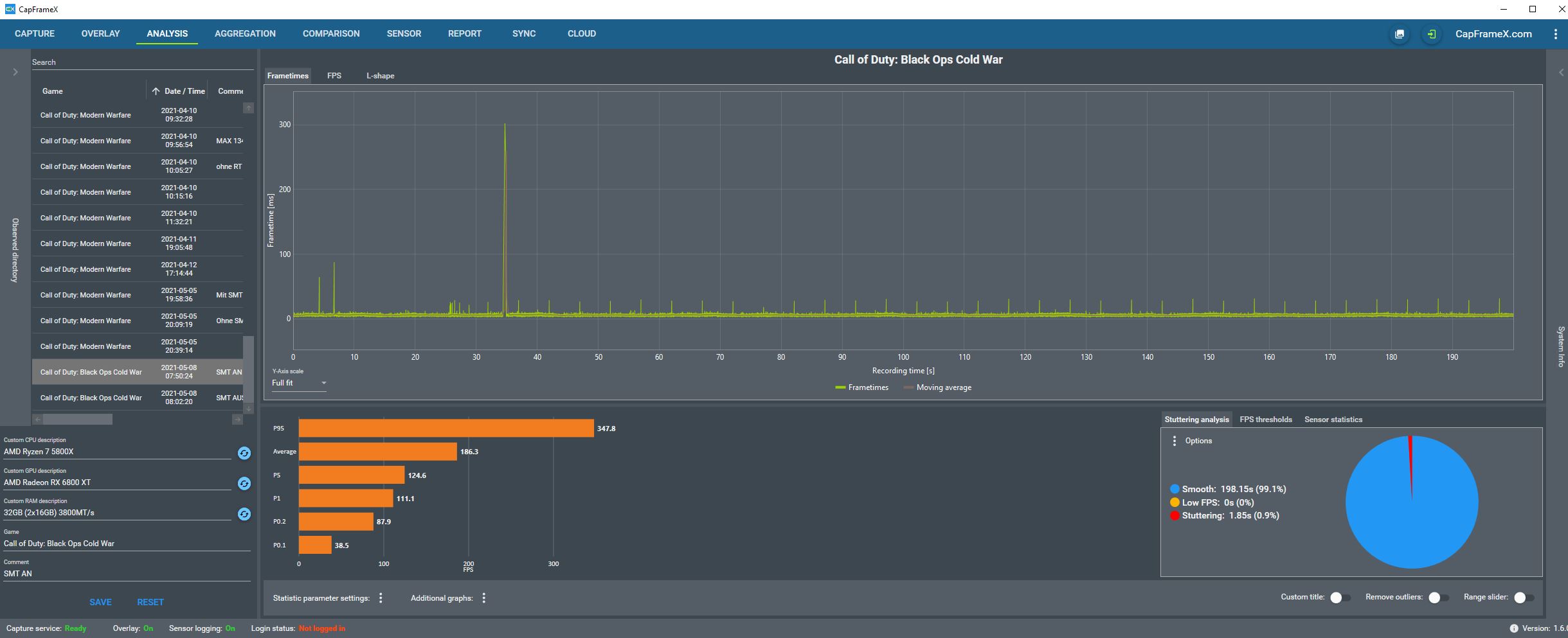Image resolution: width=1568 pixels, height=638 pixels.
Task: Click the Game name input field
Action: click(127, 544)
